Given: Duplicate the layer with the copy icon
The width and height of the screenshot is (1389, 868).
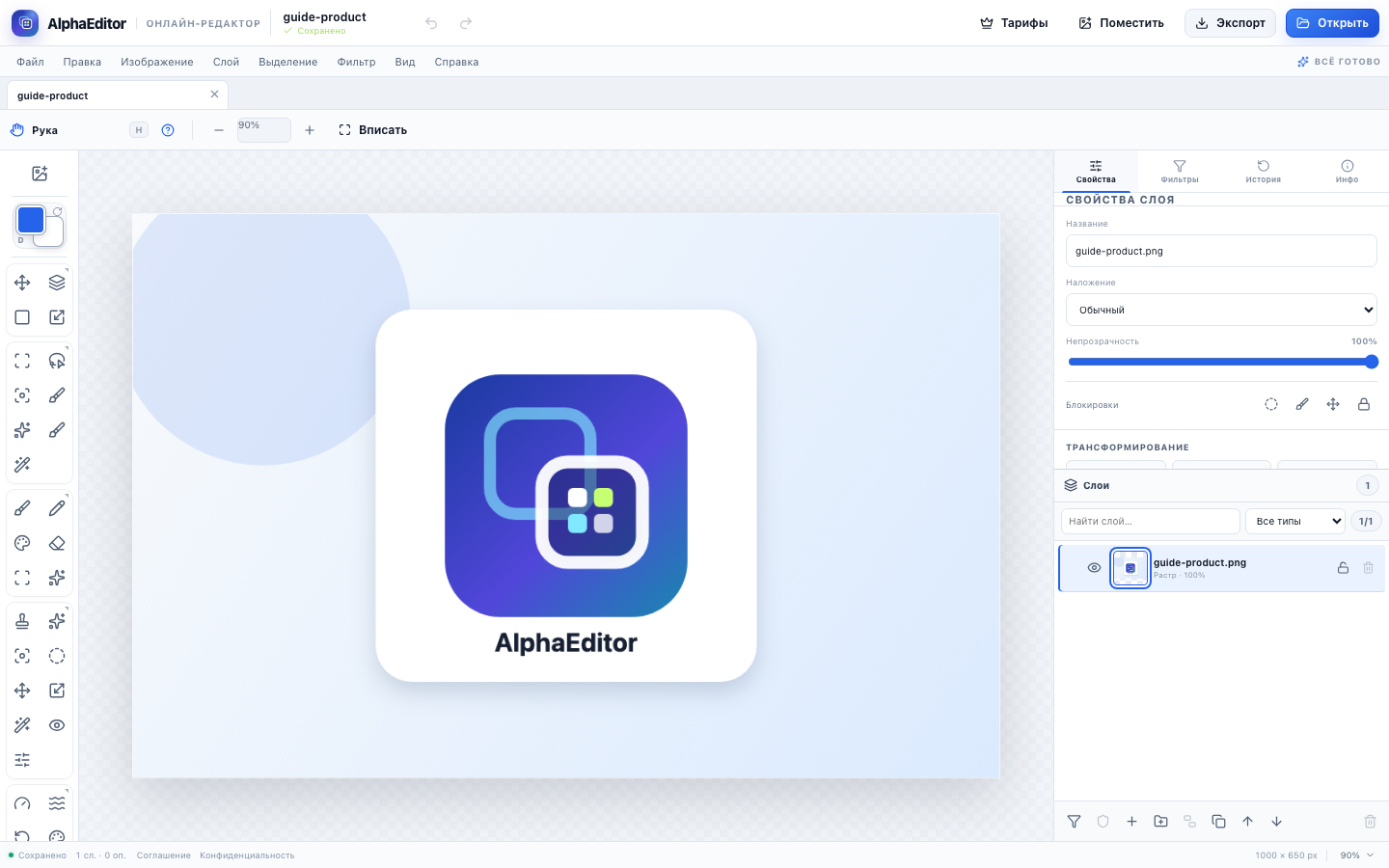Looking at the screenshot, I should coord(1218,822).
